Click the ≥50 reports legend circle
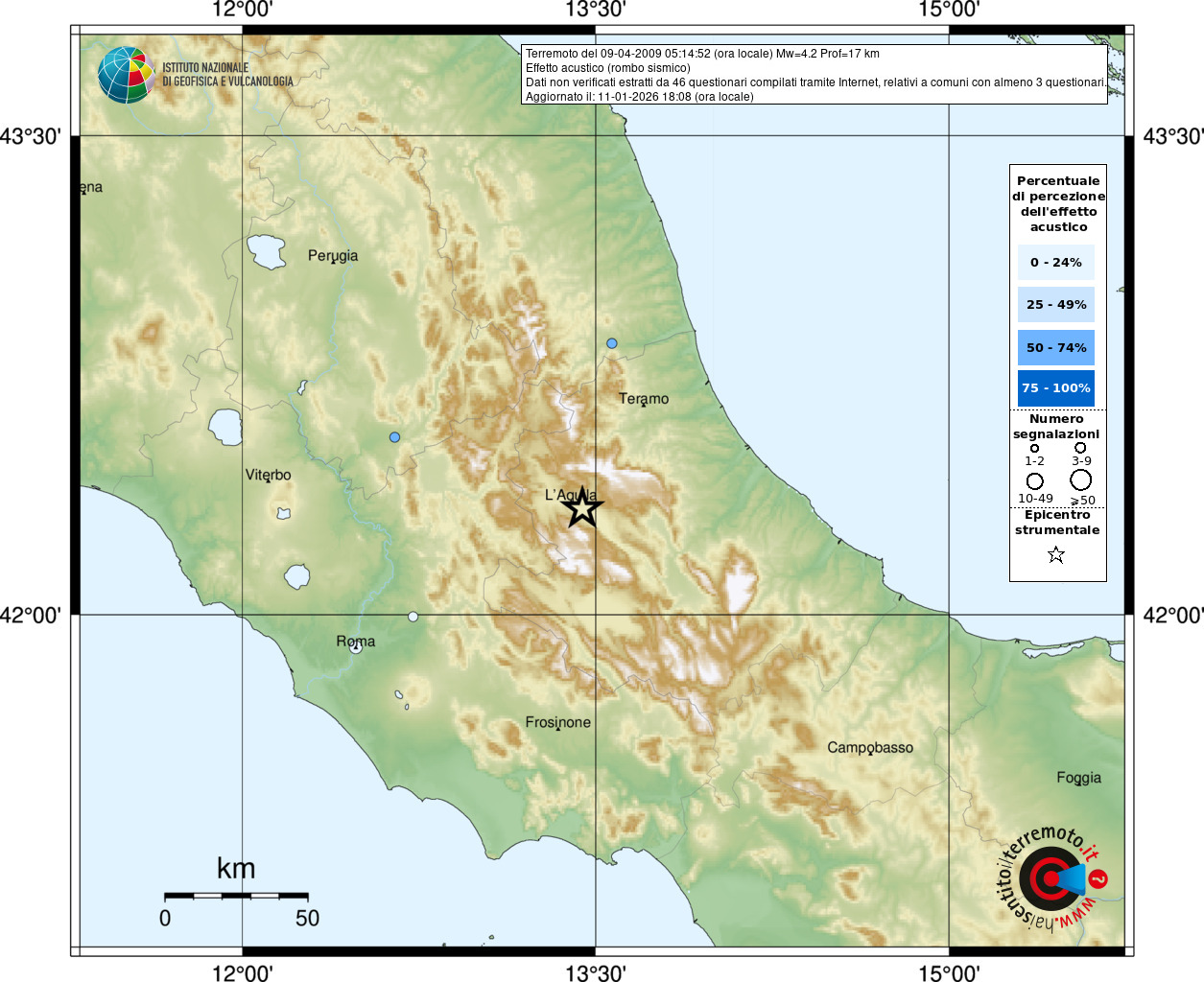The height and width of the screenshot is (982, 1204). click(x=1081, y=479)
